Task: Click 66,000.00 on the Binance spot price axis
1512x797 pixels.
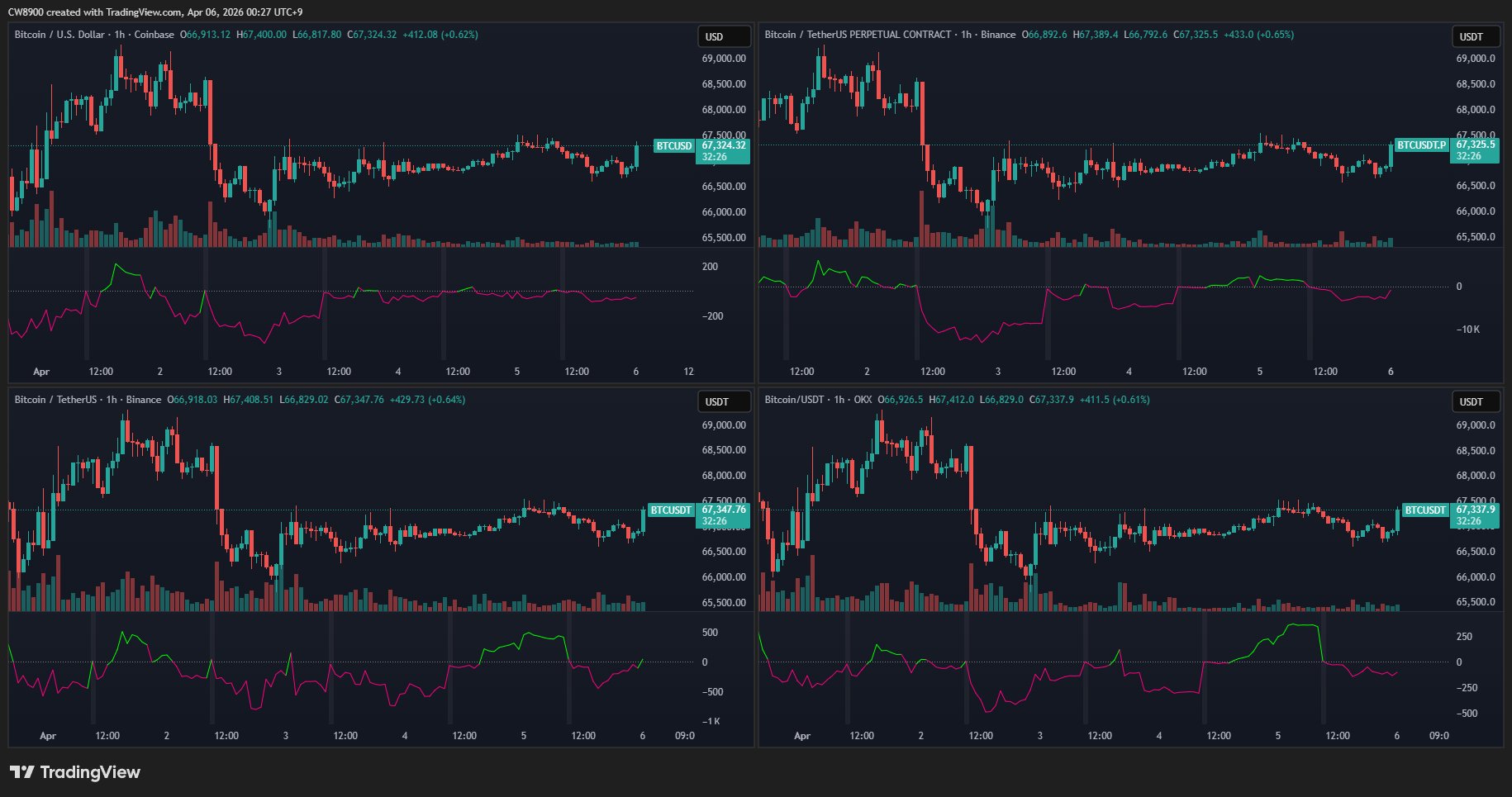Action: 724,577
